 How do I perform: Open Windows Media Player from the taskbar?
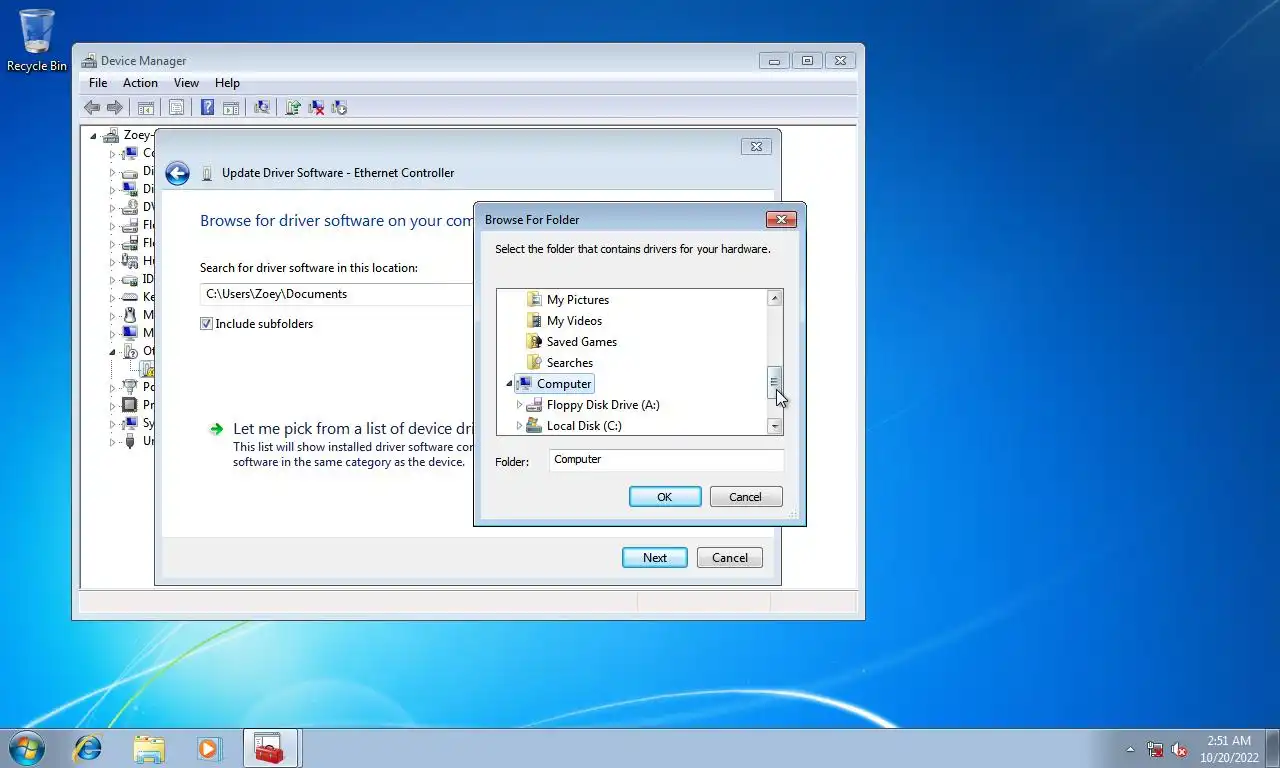(209, 748)
